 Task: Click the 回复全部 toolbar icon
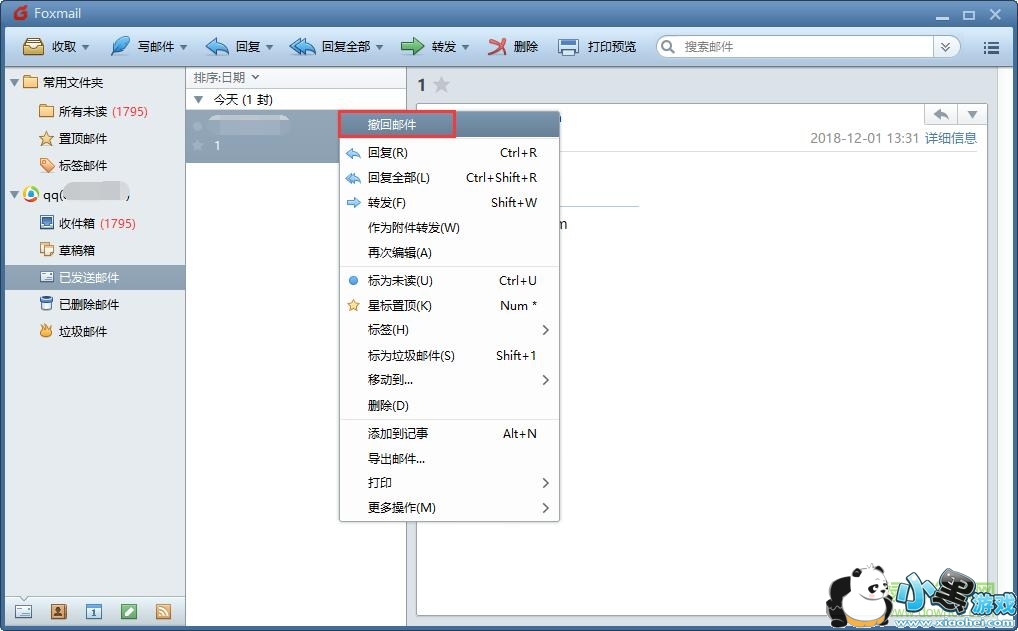tap(303, 47)
